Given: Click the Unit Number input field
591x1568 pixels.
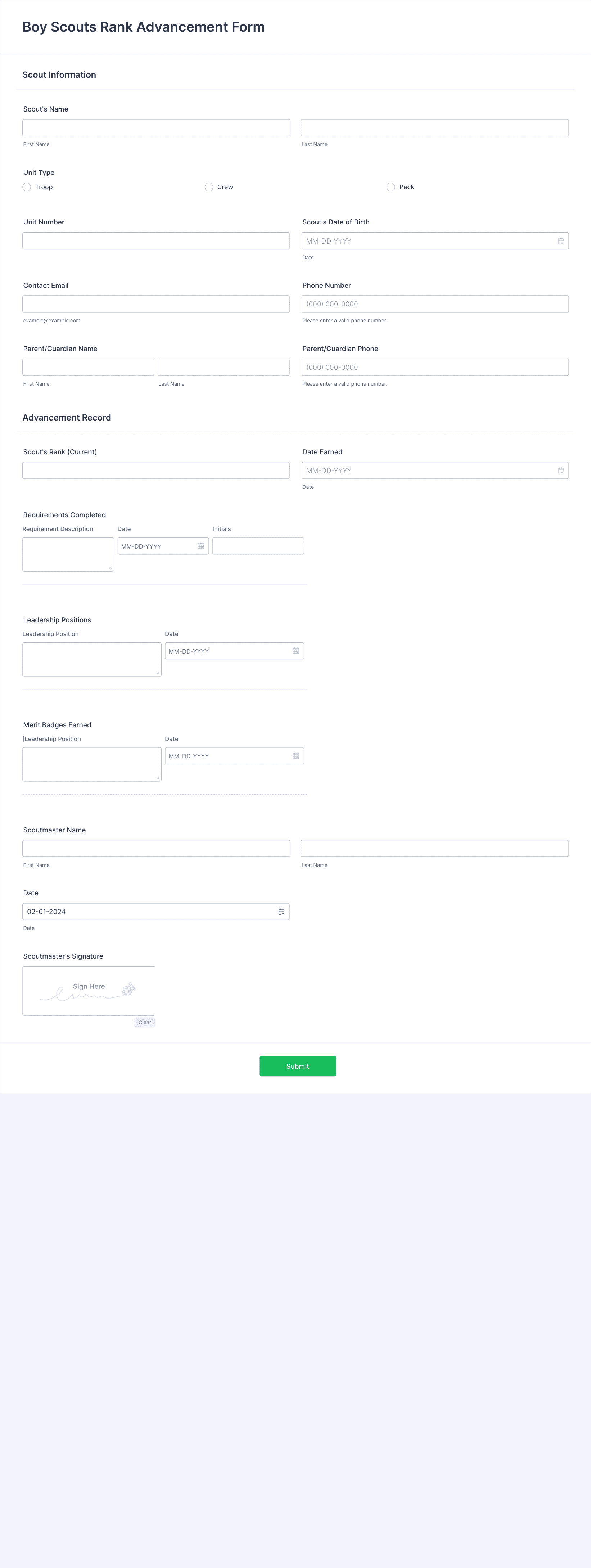Looking at the screenshot, I should [156, 241].
